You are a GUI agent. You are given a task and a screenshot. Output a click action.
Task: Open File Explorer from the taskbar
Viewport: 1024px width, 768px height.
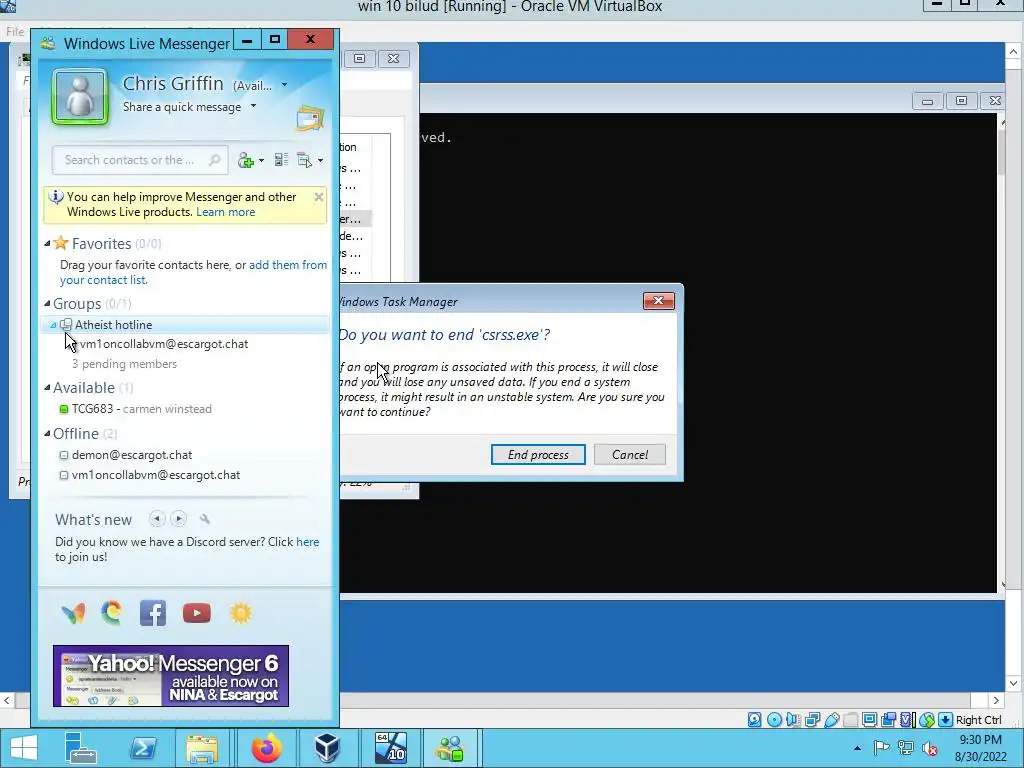202,748
